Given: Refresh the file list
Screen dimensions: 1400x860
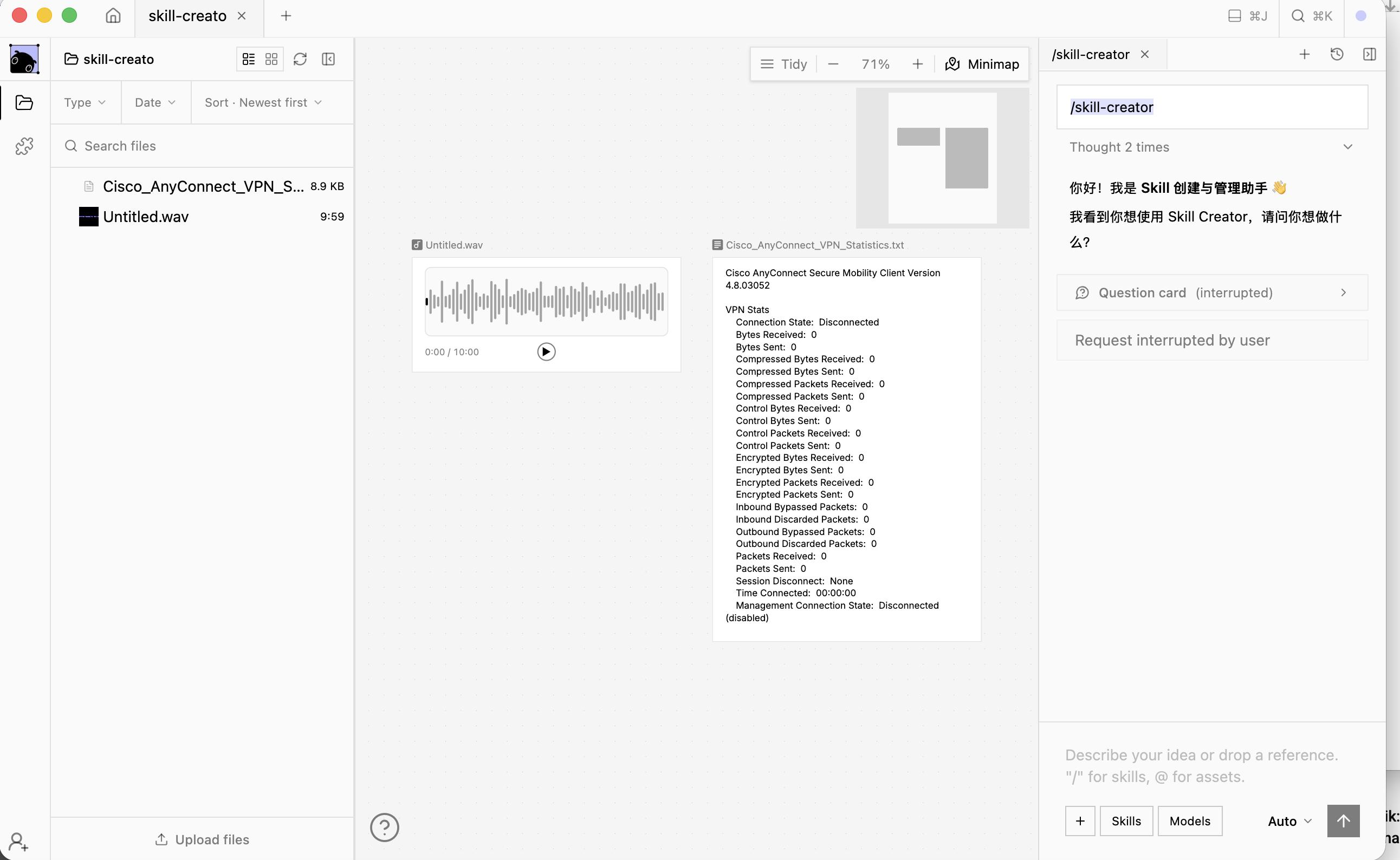Looking at the screenshot, I should click(x=300, y=59).
